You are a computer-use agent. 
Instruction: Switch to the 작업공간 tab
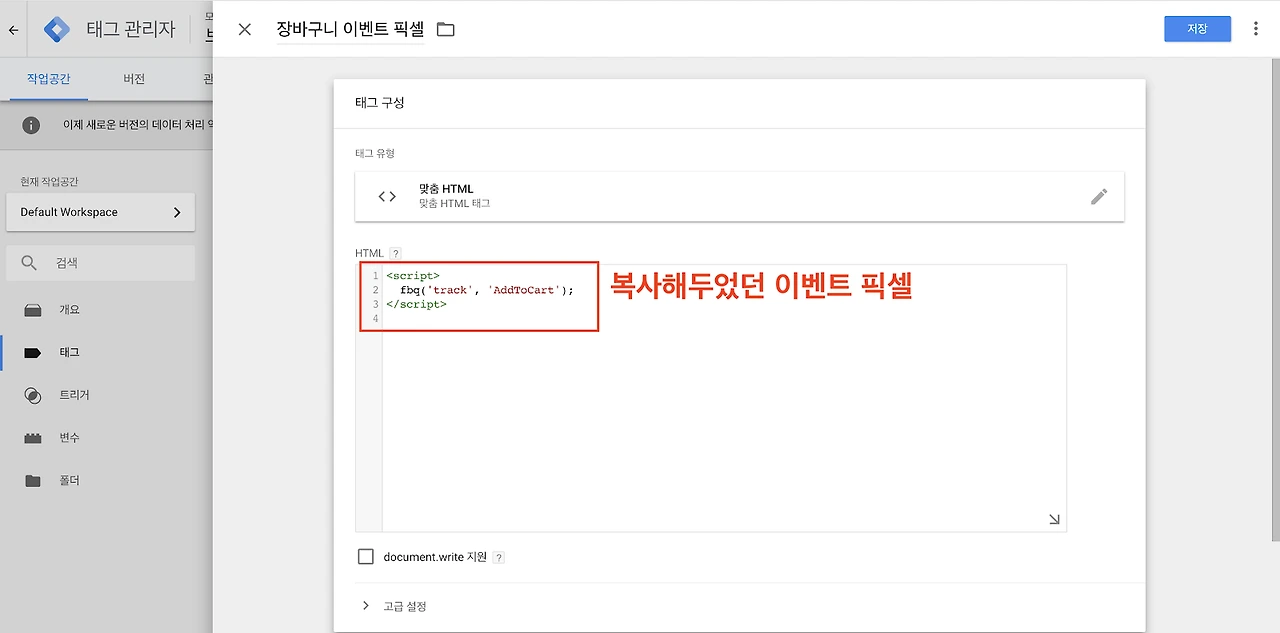pyautogui.click(x=49, y=79)
